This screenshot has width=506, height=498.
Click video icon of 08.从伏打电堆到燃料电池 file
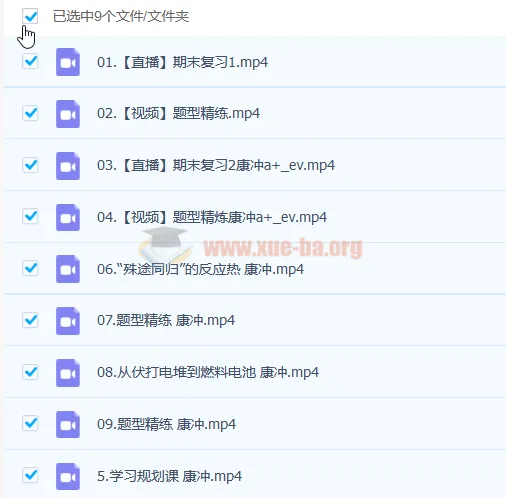click(x=68, y=373)
